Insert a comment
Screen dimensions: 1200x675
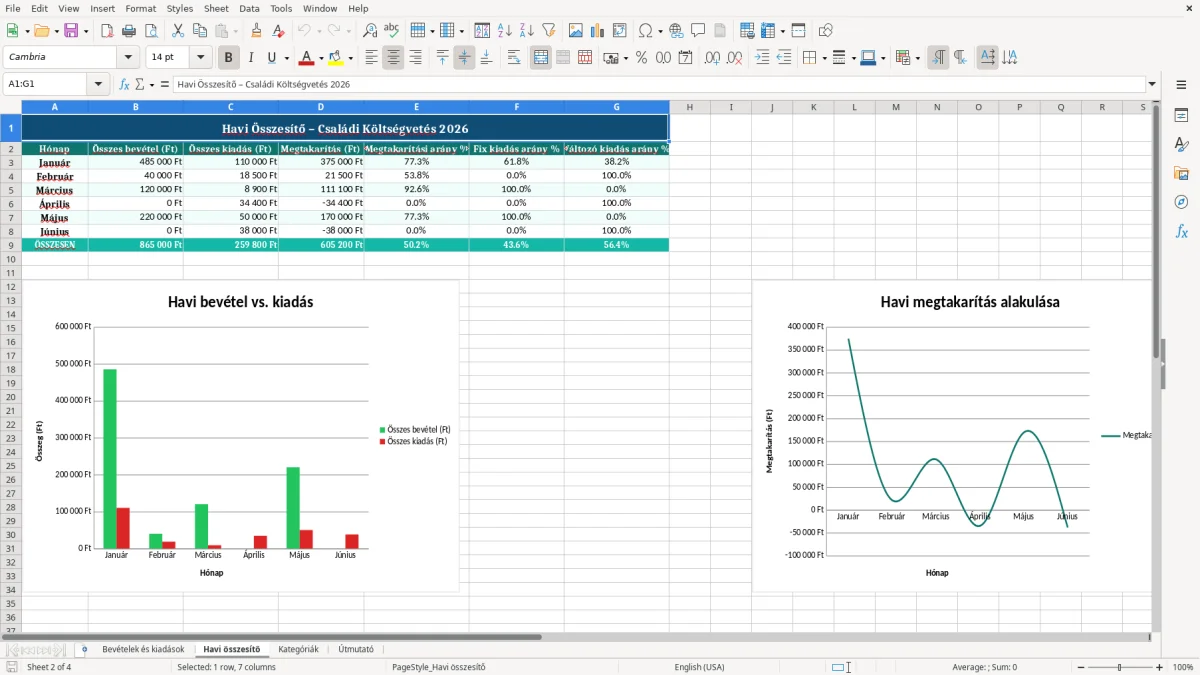tap(698, 31)
